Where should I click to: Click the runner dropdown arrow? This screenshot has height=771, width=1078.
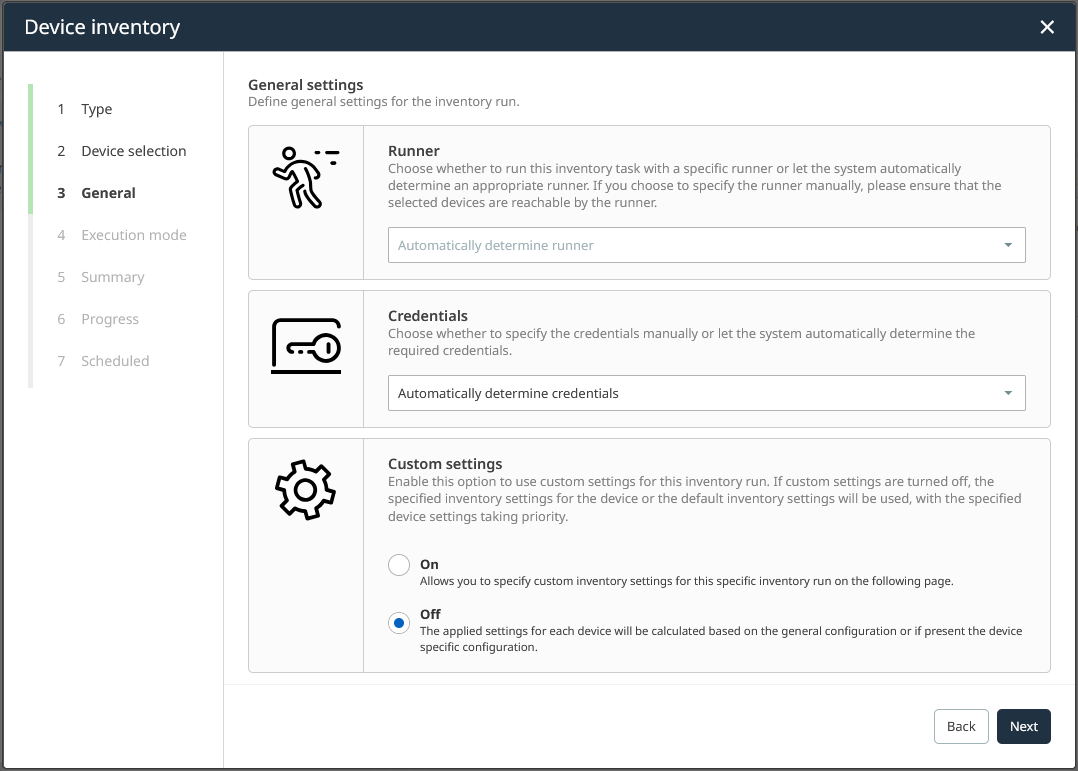[1007, 245]
